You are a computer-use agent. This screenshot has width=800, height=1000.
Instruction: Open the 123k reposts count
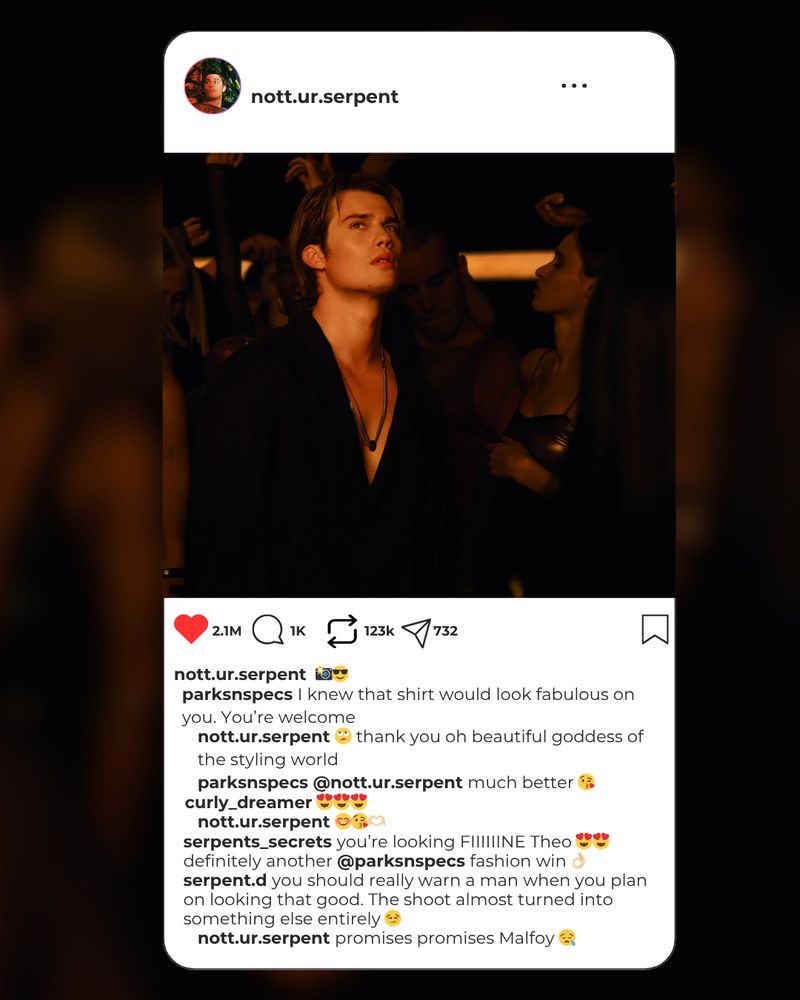pyautogui.click(x=379, y=631)
